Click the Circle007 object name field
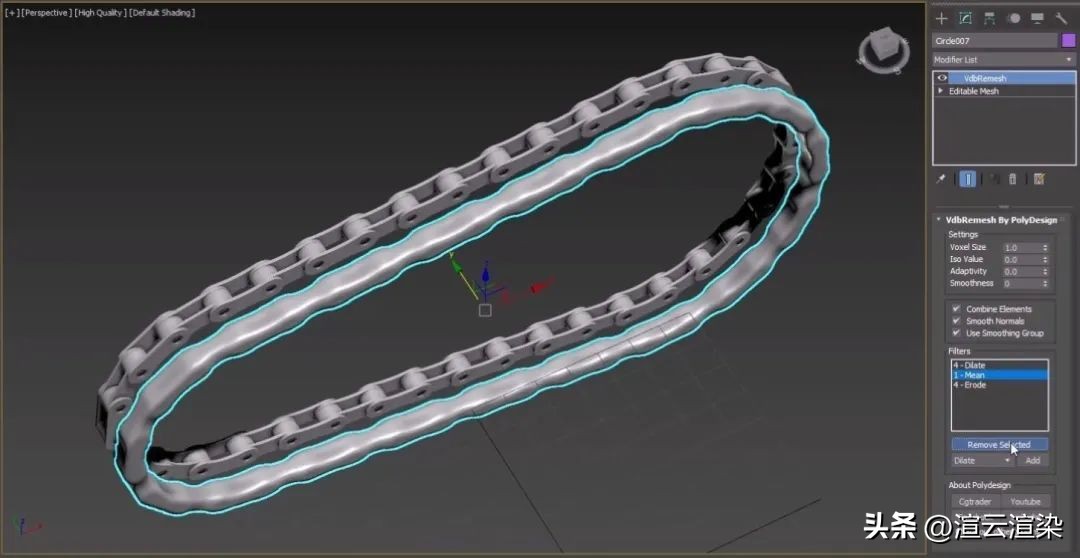This screenshot has height=558, width=1080. click(x=995, y=41)
